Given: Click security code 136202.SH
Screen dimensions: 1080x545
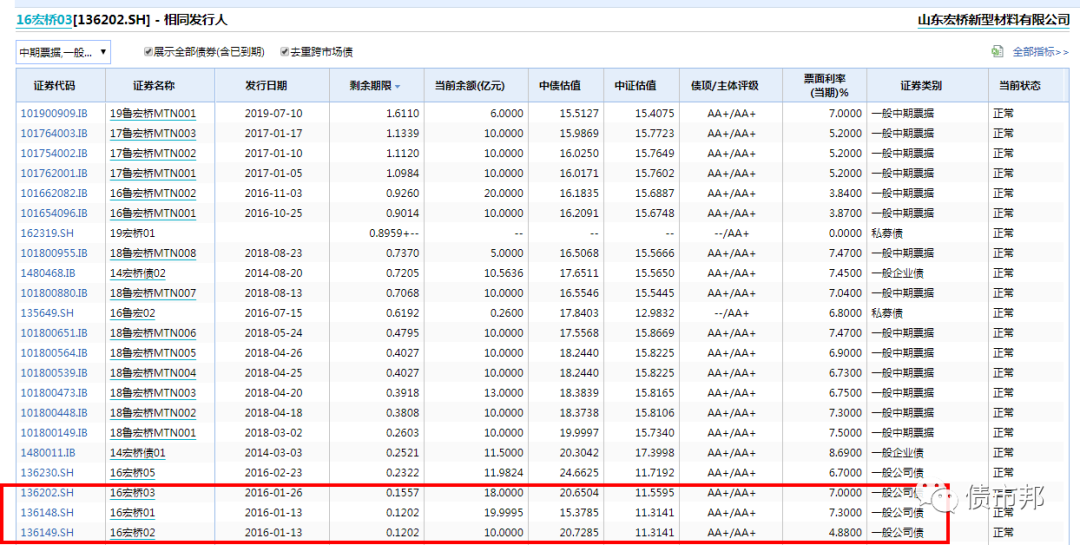Looking at the screenshot, I should 48,493.
